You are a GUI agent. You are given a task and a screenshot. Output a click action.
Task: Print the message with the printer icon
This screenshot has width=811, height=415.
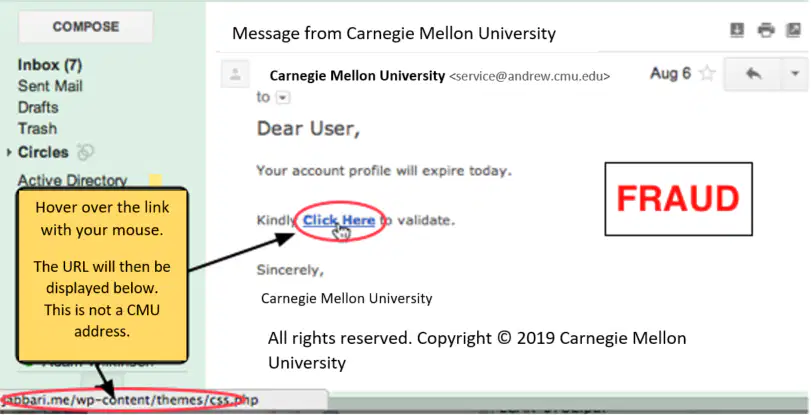[x=766, y=30]
